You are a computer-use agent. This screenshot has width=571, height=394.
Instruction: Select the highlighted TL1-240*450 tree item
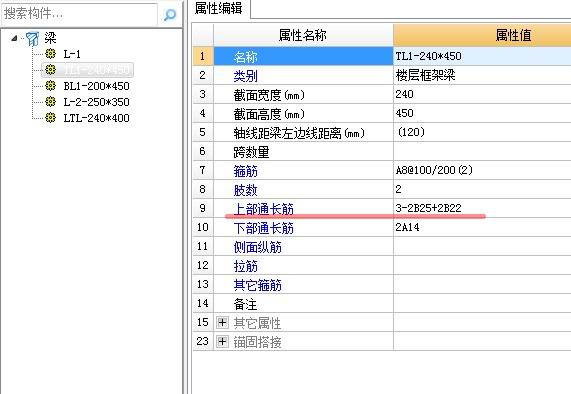(97, 70)
